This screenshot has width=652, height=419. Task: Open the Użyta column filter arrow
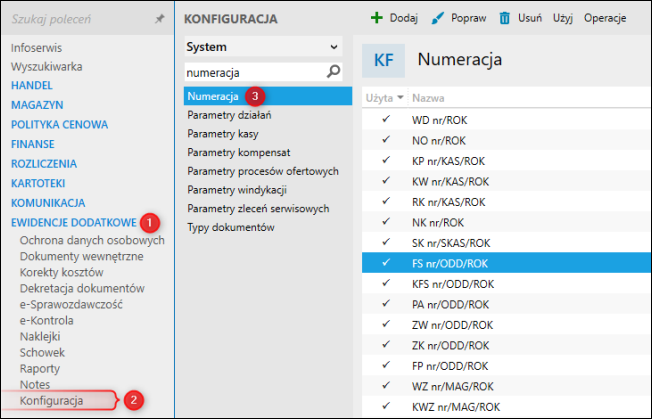pyautogui.click(x=400, y=98)
